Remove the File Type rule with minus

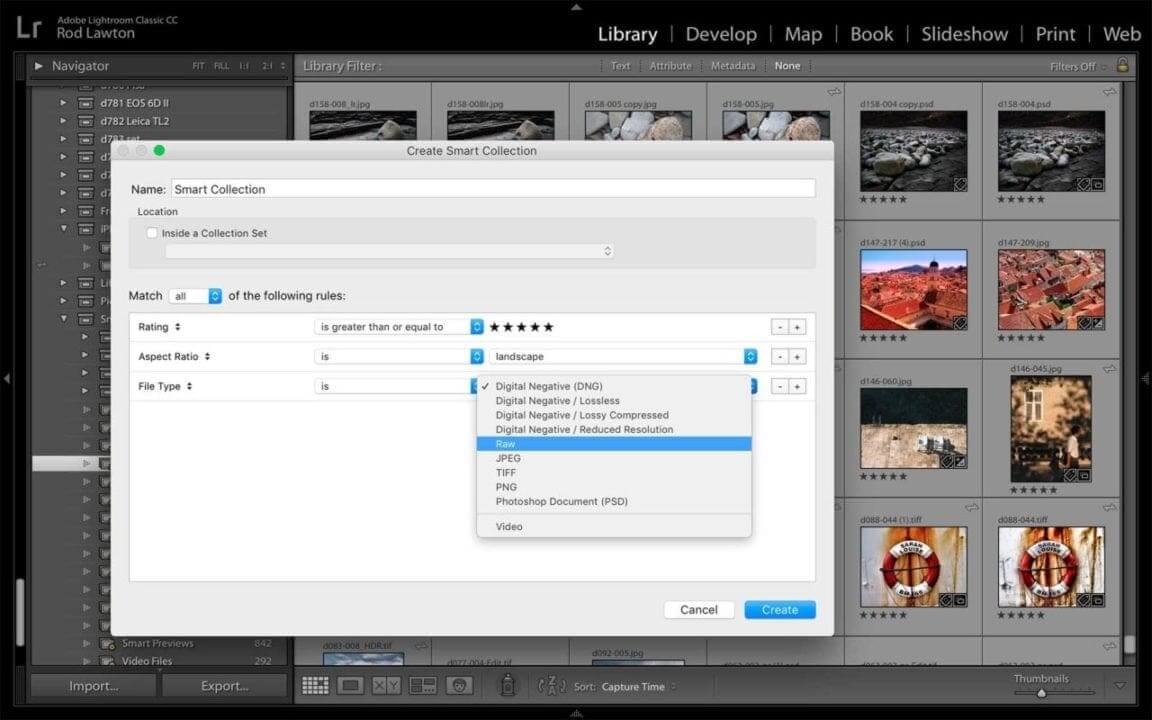(780, 386)
